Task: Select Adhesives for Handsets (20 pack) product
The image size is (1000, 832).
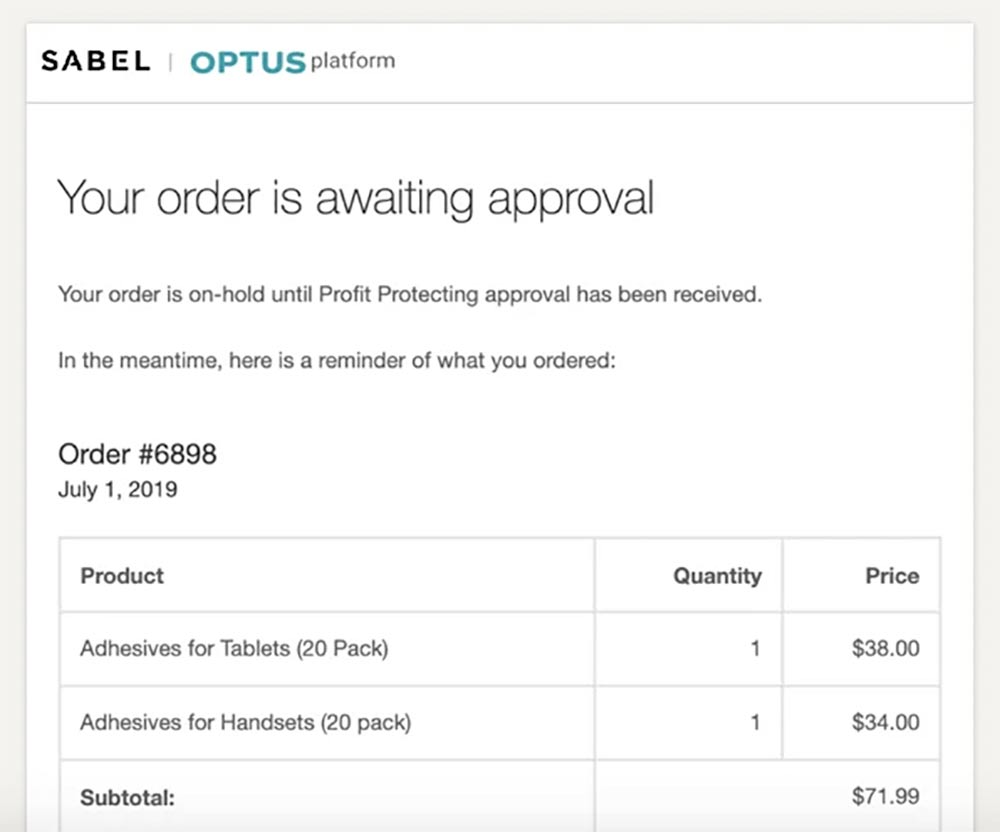Action: 245,722
